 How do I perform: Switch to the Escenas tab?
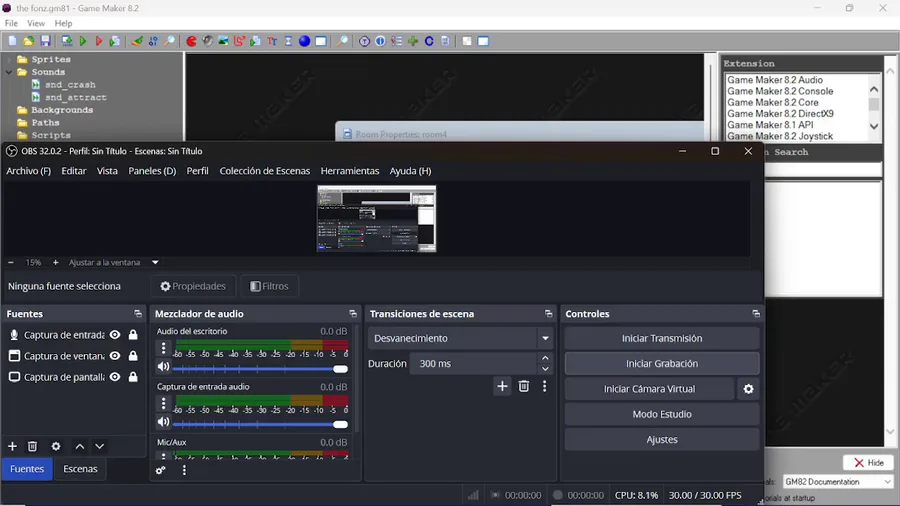point(80,469)
